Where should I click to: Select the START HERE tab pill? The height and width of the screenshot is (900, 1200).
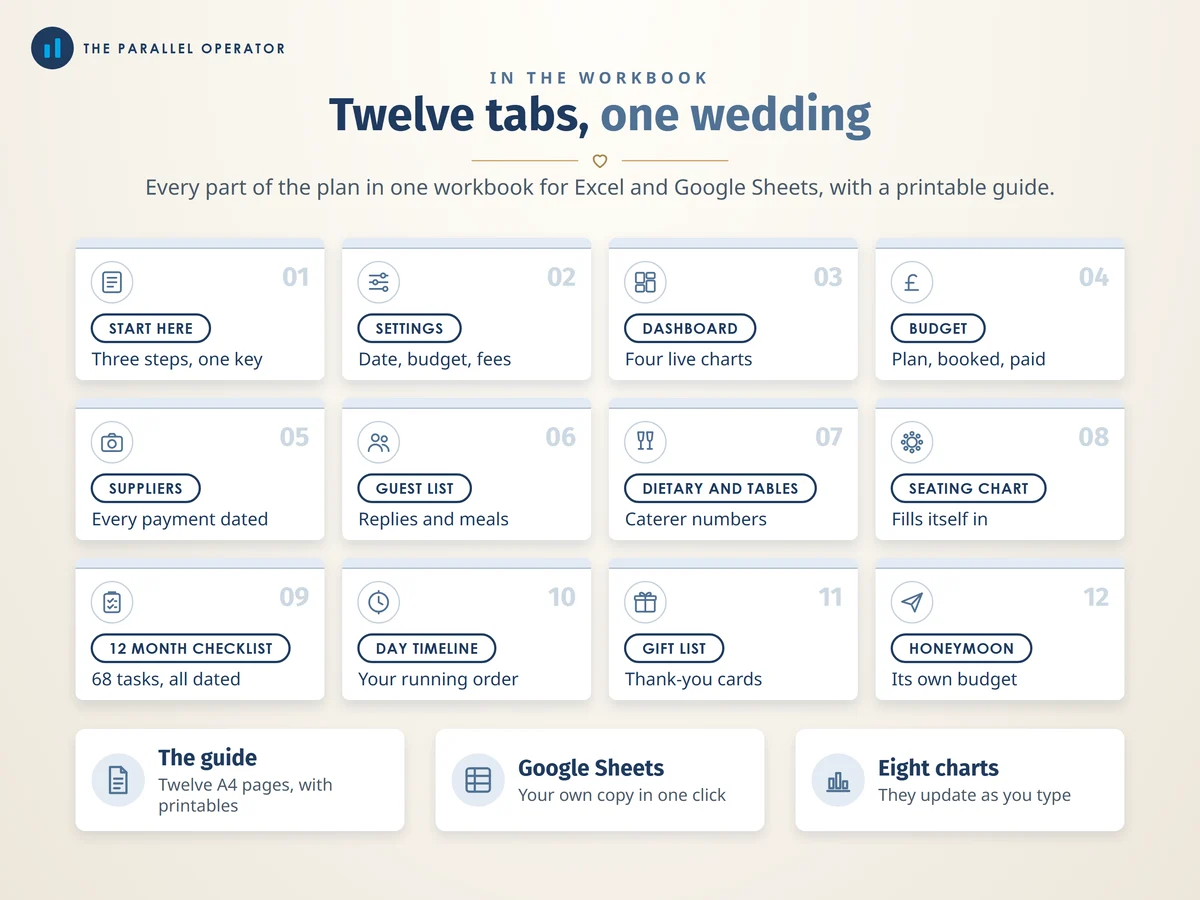click(x=151, y=328)
